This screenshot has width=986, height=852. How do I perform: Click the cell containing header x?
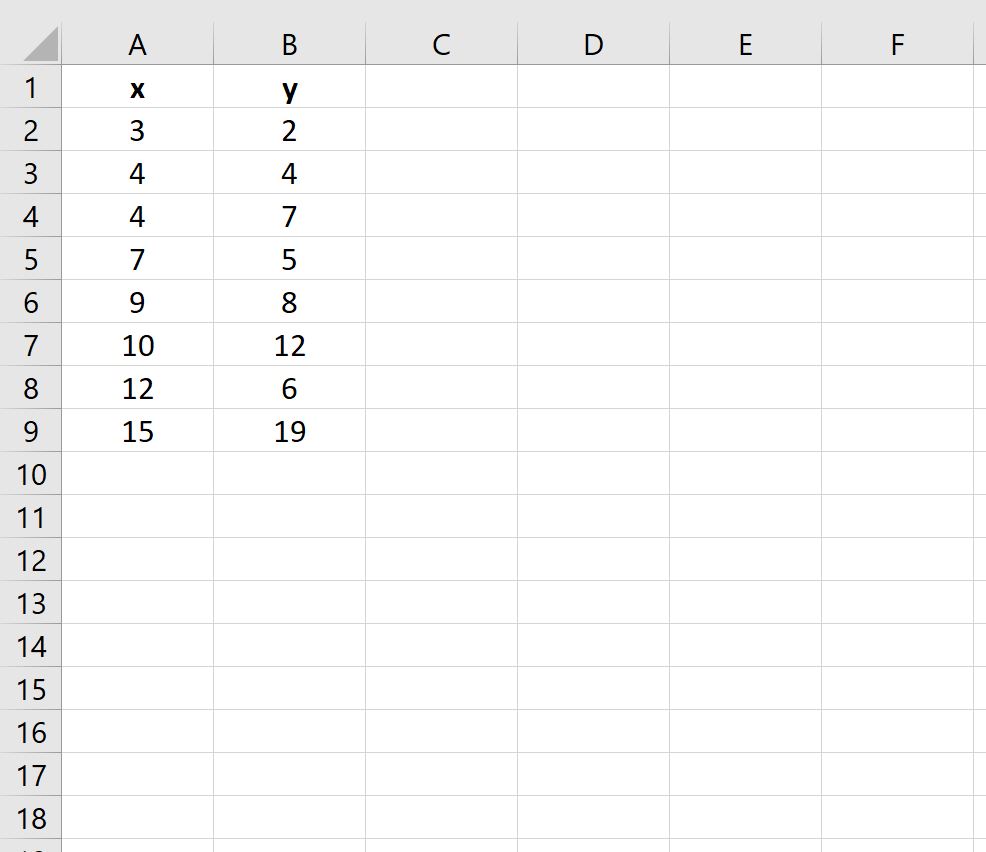point(137,88)
